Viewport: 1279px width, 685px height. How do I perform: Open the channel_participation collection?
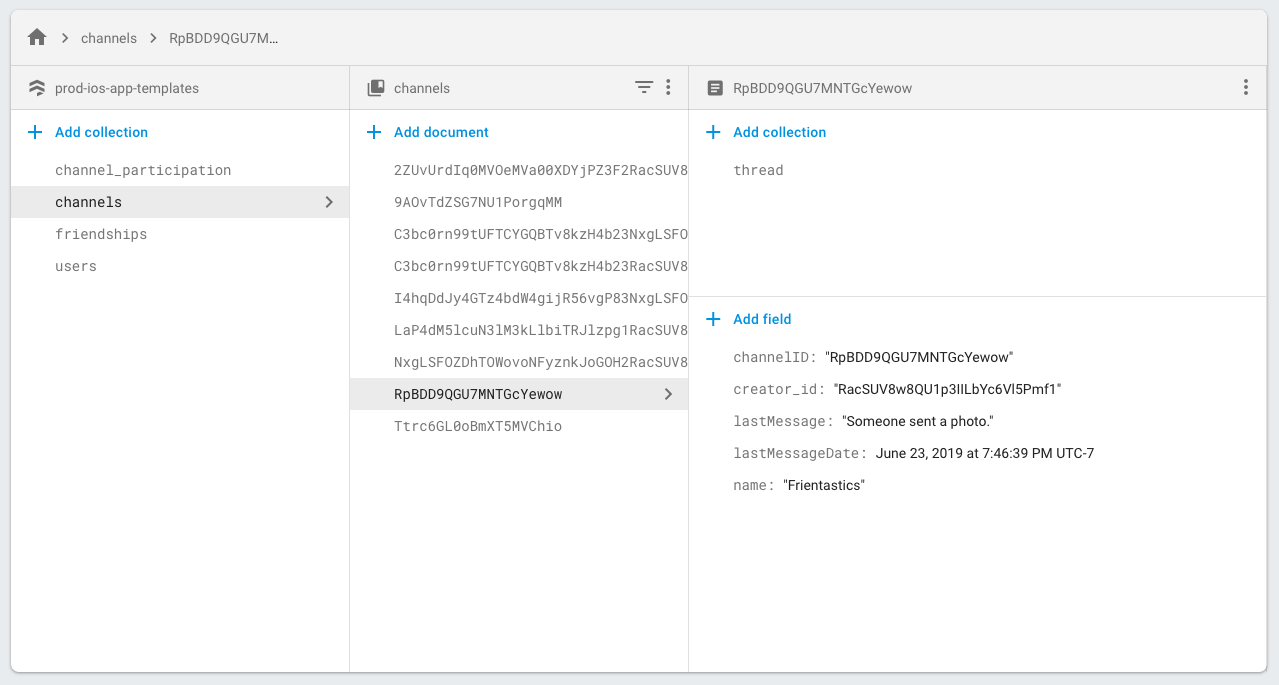[x=143, y=170]
